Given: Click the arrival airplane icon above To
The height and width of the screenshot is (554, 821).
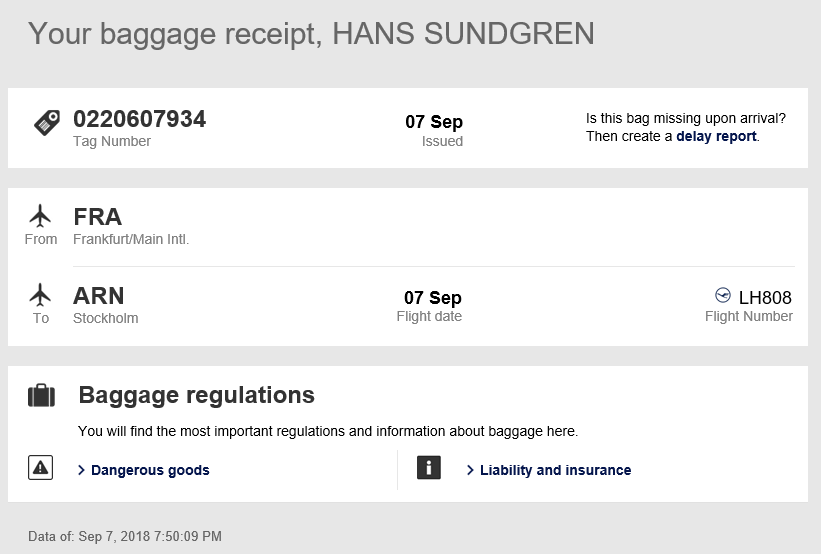Looking at the screenshot, I should point(40,295).
